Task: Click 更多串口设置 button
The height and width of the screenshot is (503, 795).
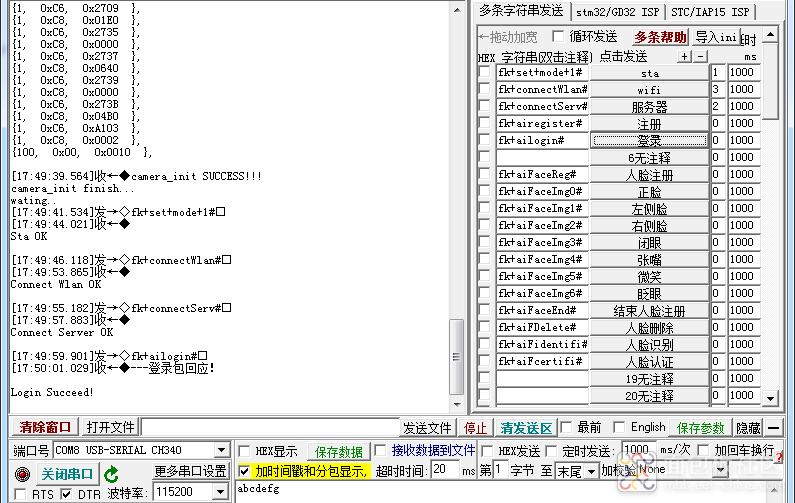Action: (x=190, y=471)
